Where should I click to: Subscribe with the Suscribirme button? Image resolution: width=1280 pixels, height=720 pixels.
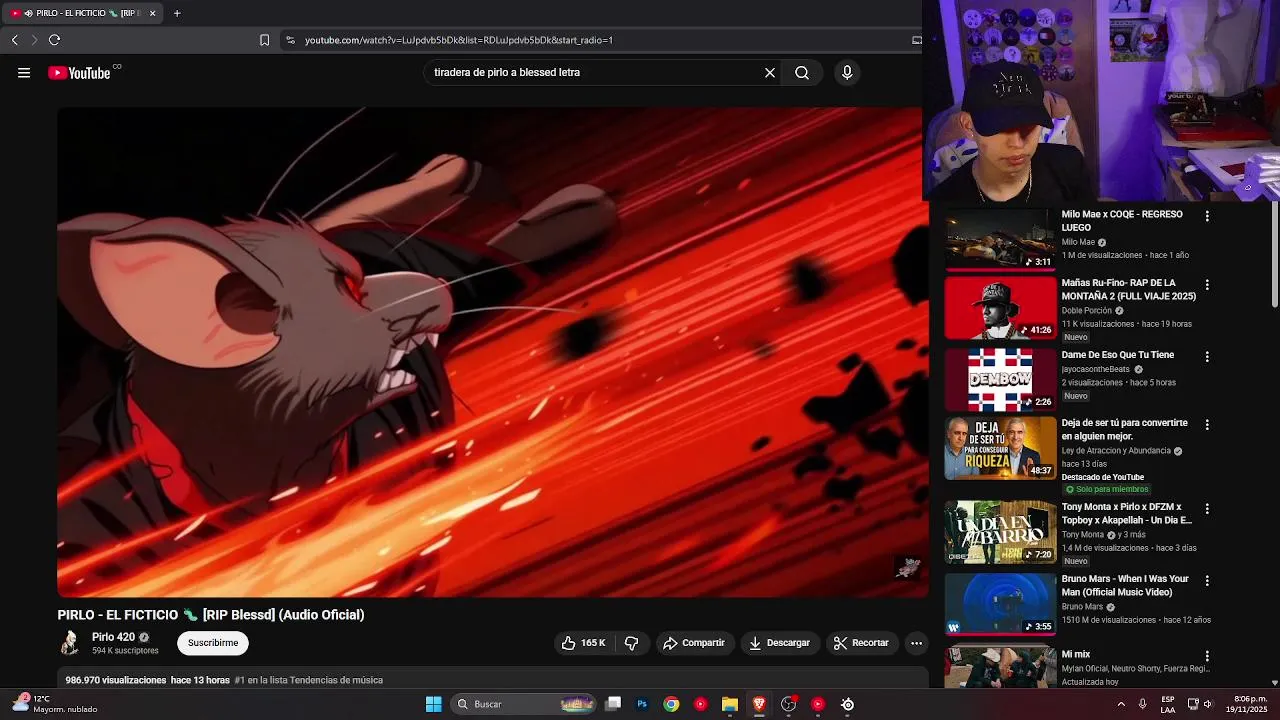(x=213, y=643)
